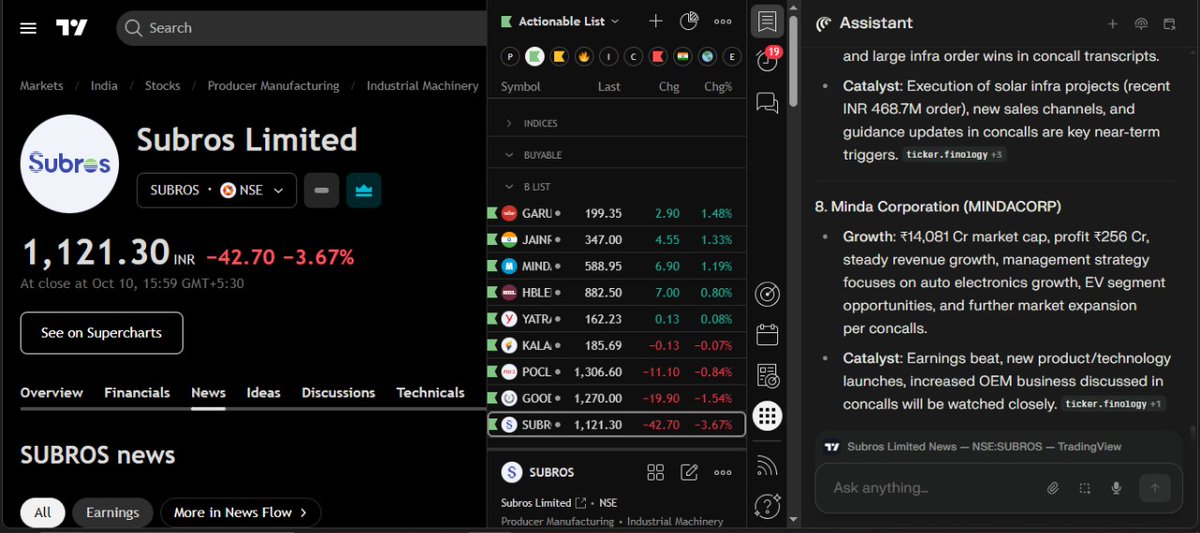
Task: Select the YATR row priced 162.23
Action: tap(616, 319)
